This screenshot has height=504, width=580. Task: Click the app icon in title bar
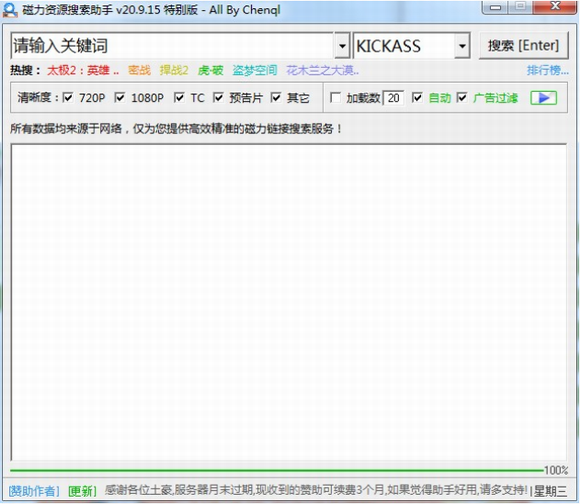click(x=10, y=10)
